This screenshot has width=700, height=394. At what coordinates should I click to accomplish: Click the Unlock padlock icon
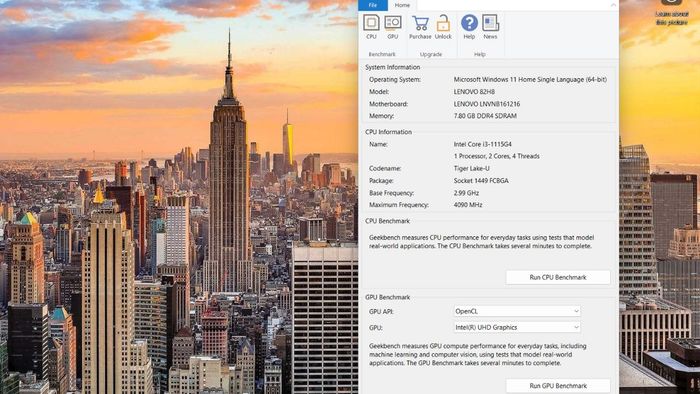(x=443, y=27)
